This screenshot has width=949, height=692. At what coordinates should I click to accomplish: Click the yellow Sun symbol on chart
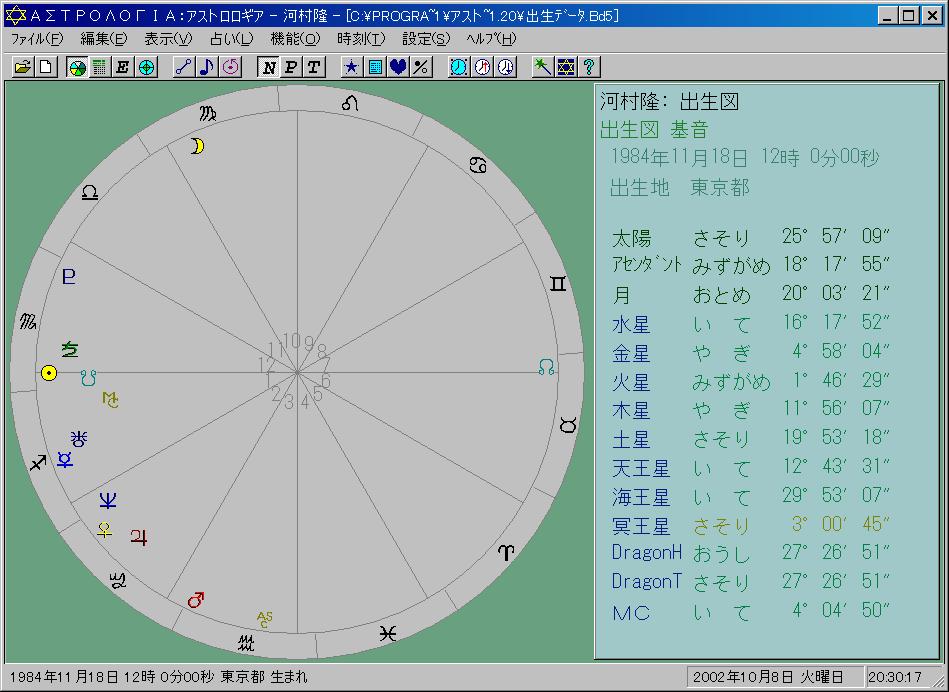click(x=48, y=373)
